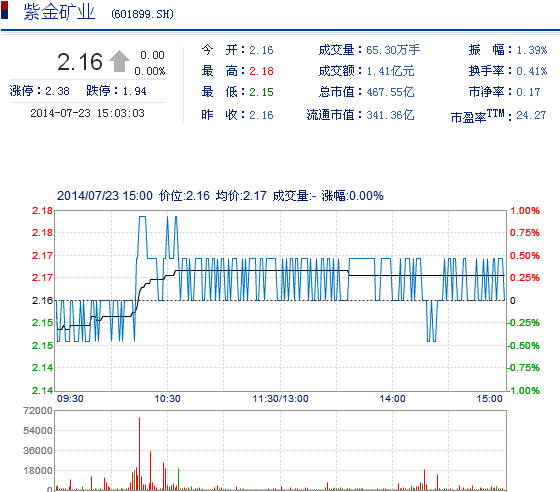The height and width of the screenshot is (492, 560).
Task: Click the 09:30 time axis label
Action: (x=70, y=398)
